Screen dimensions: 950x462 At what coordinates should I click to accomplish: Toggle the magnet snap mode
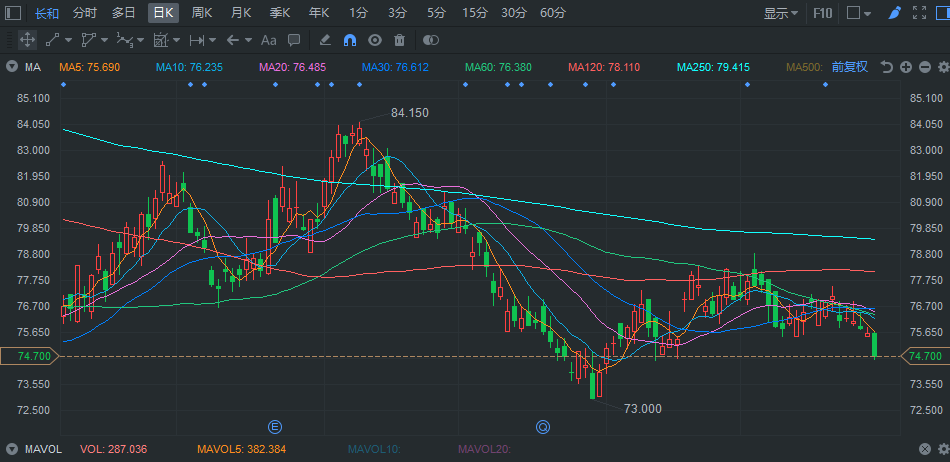pyautogui.click(x=350, y=40)
